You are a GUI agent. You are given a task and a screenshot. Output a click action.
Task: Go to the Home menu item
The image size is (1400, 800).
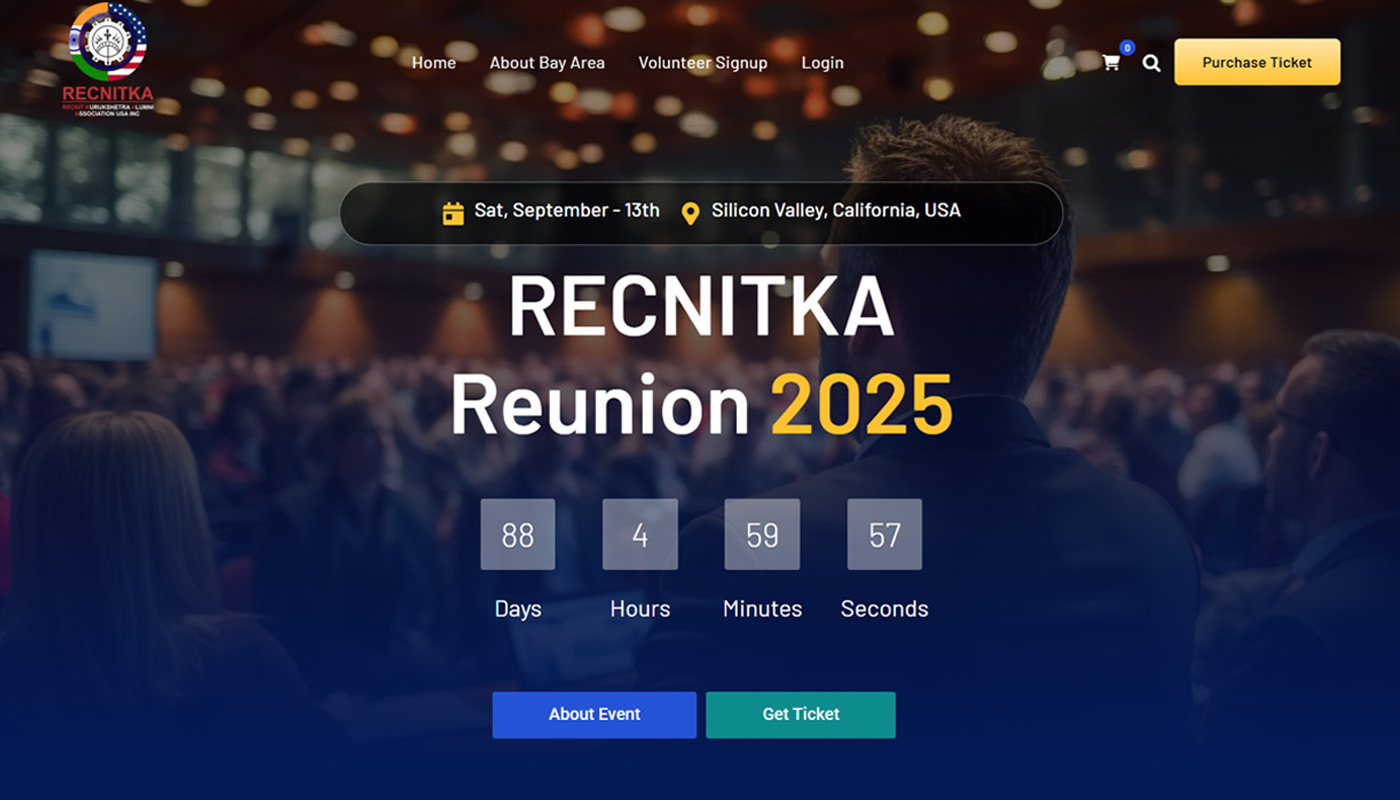tap(434, 62)
